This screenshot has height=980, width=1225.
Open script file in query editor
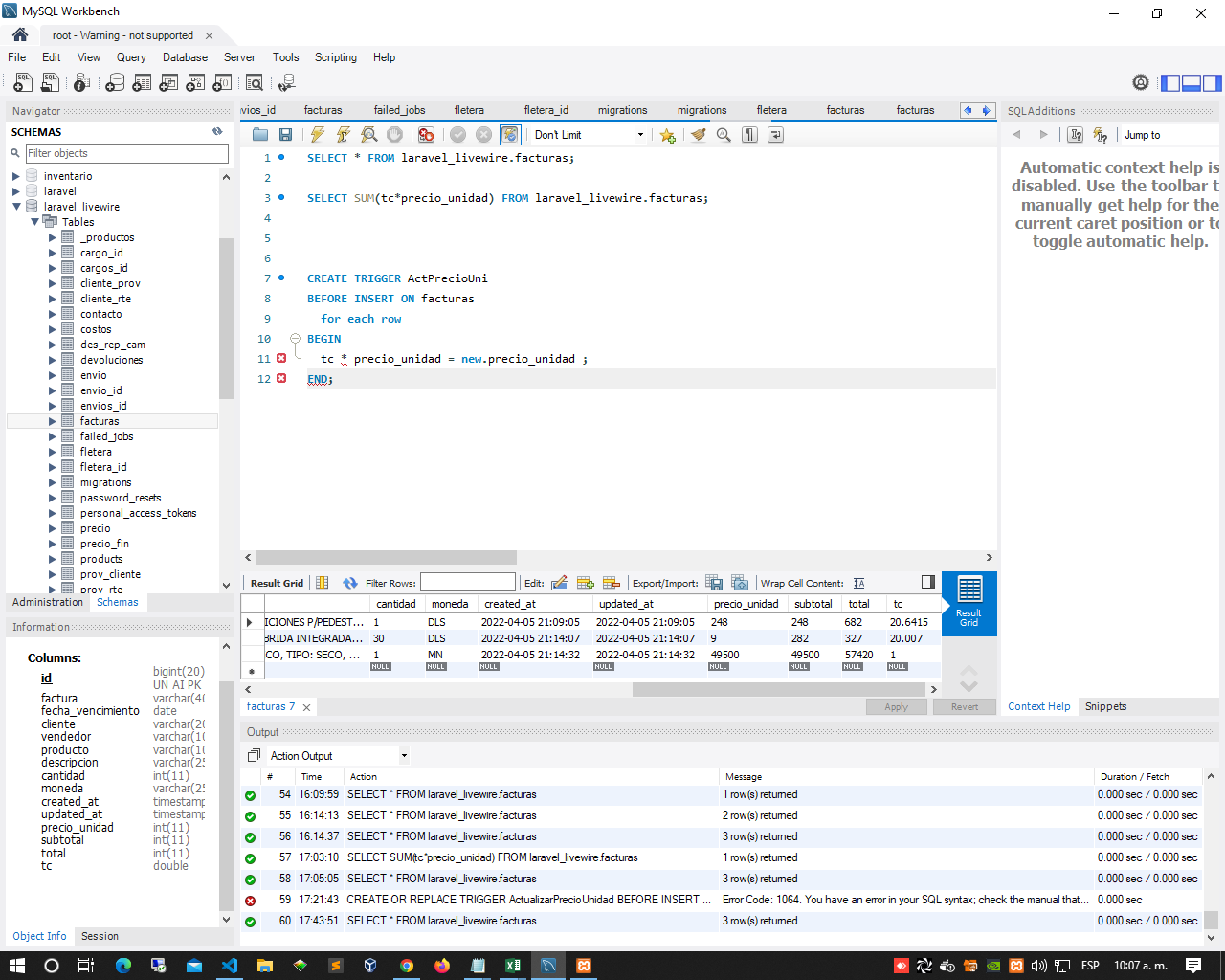pyautogui.click(x=260, y=135)
